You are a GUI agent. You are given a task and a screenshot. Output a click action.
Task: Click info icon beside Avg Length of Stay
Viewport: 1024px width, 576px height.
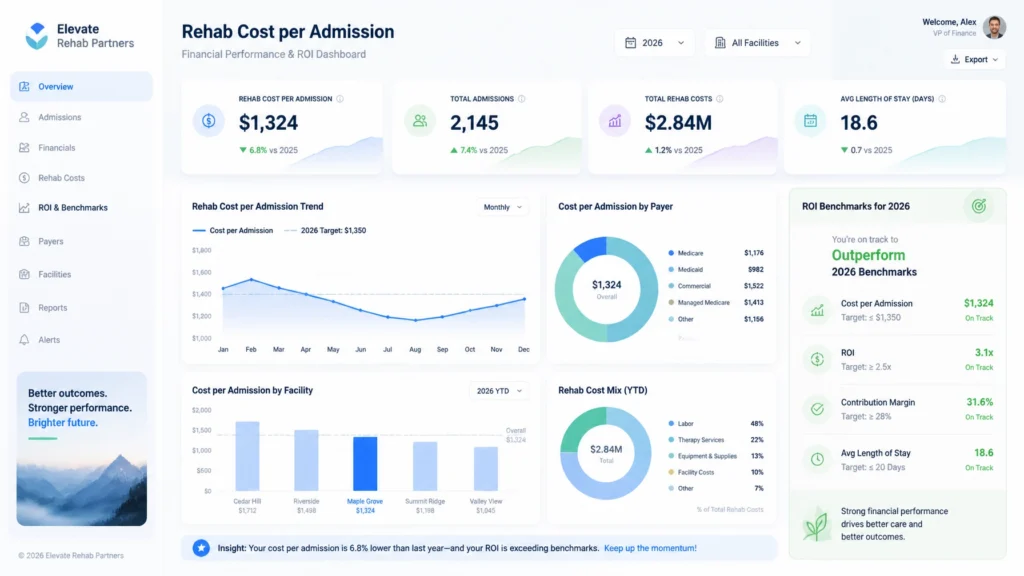942,99
